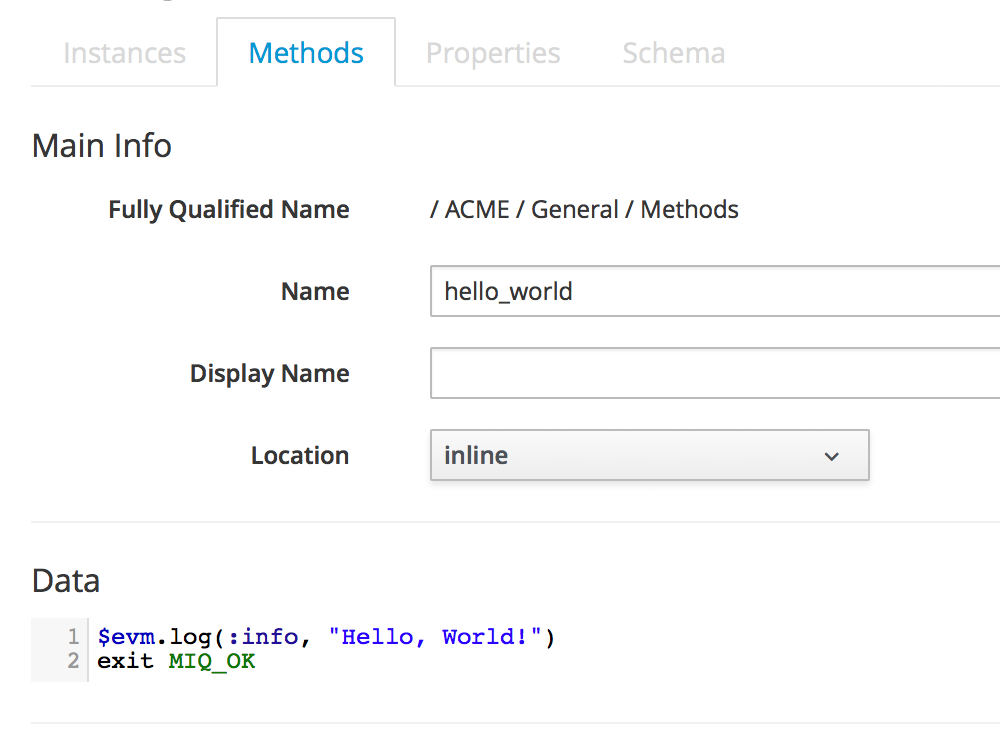
Task: Click the Name field containing hello_world
Action: pyautogui.click(x=714, y=291)
